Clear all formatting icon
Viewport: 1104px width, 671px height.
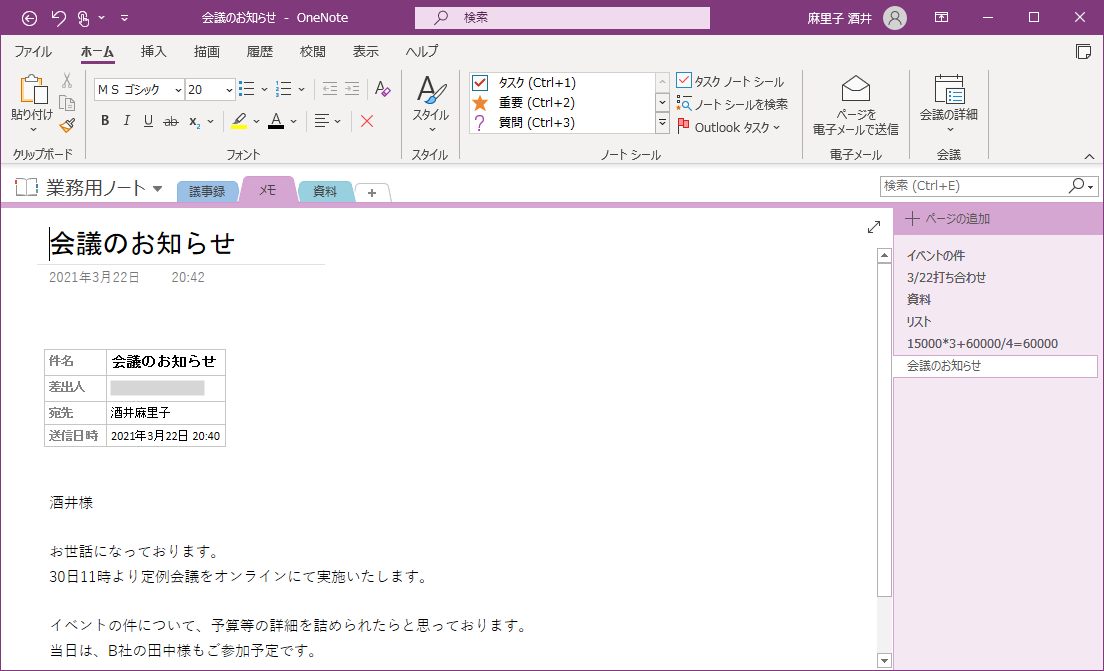(x=382, y=89)
